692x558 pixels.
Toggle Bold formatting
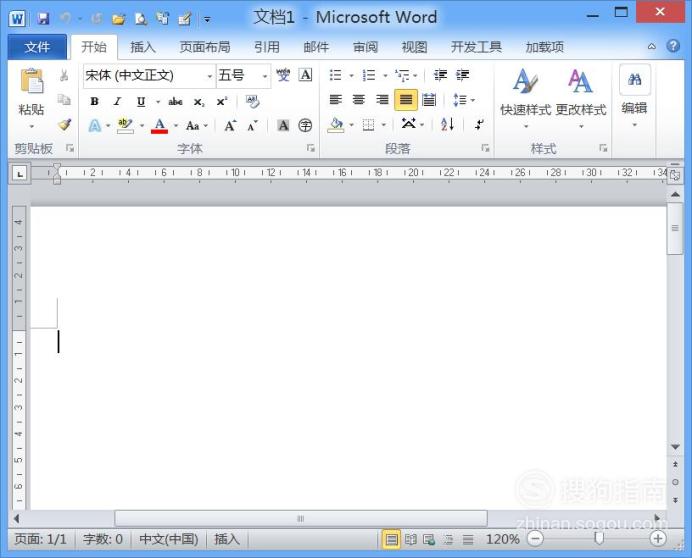click(94, 102)
